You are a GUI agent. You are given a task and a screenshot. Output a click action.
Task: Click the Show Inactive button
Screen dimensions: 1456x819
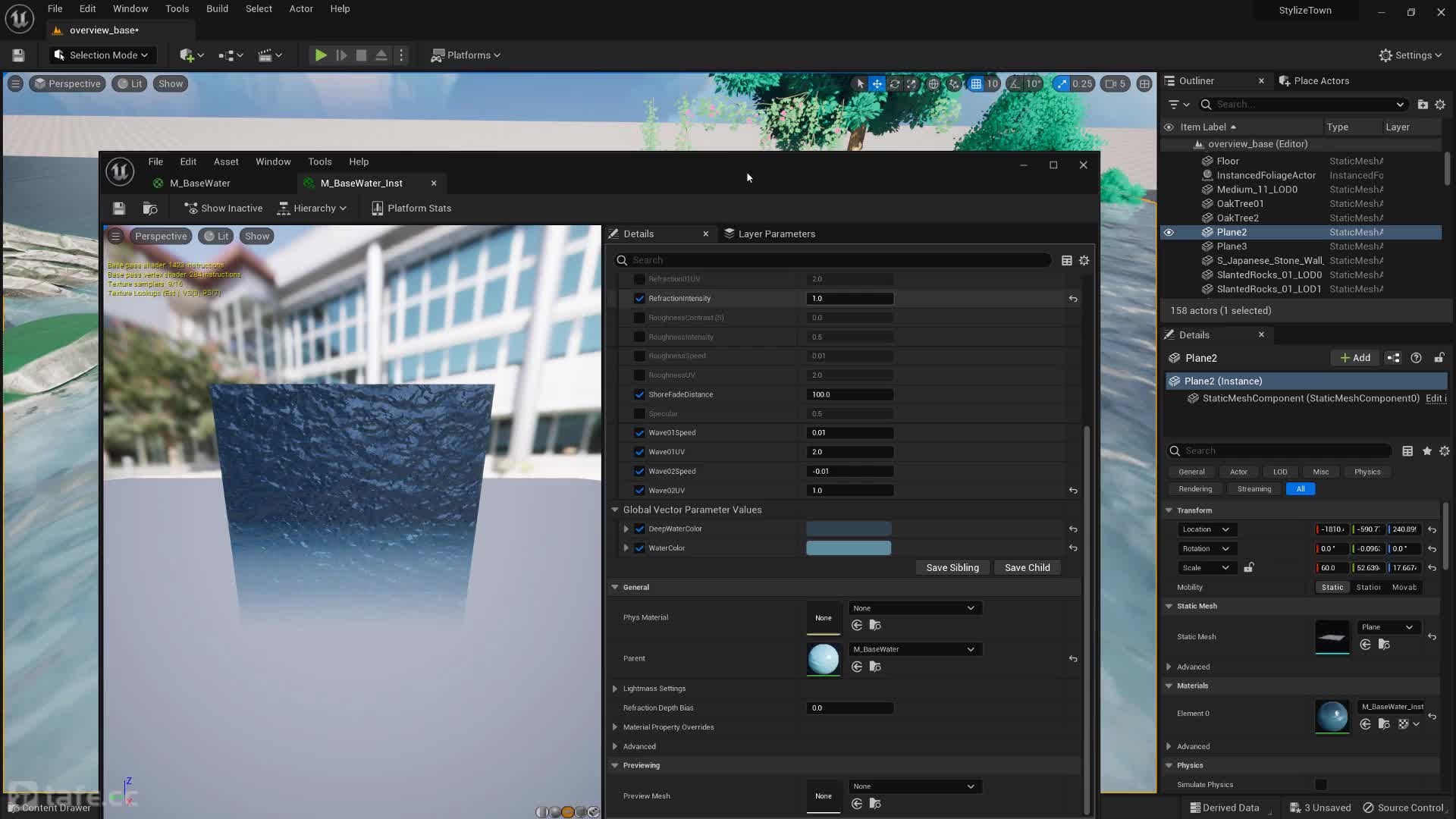pyautogui.click(x=224, y=209)
